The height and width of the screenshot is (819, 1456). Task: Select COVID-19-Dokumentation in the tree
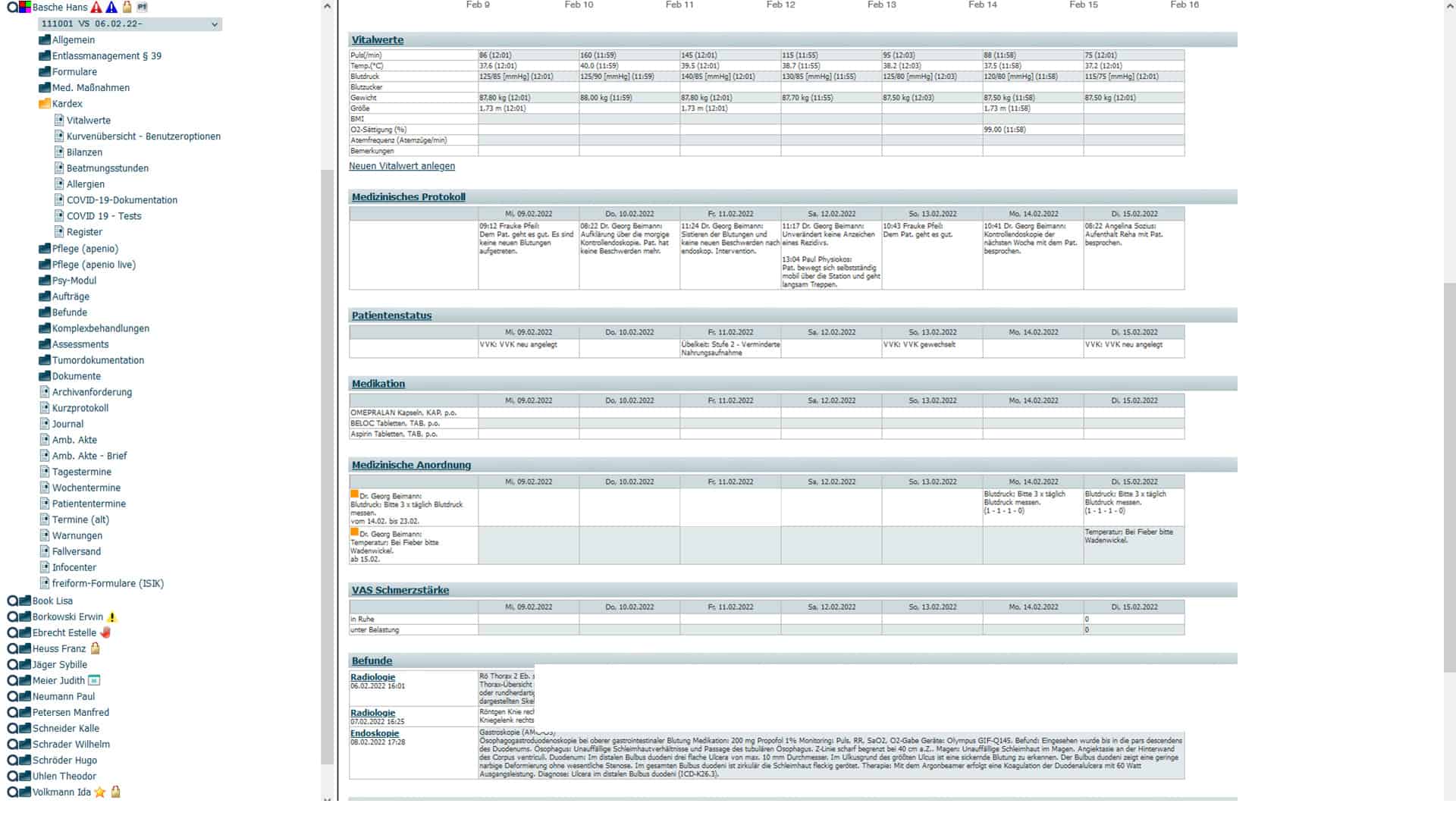tap(121, 200)
